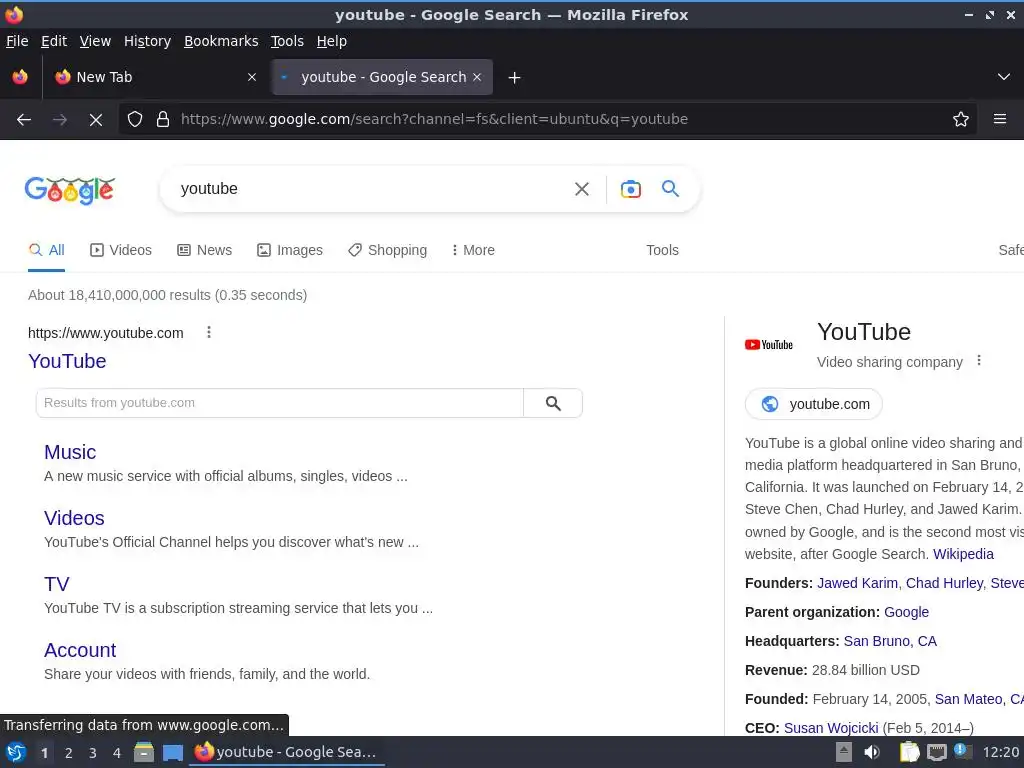The width and height of the screenshot is (1024, 768).
Task: Show desktop using the blue taskbar icon
Action: [x=173, y=753]
